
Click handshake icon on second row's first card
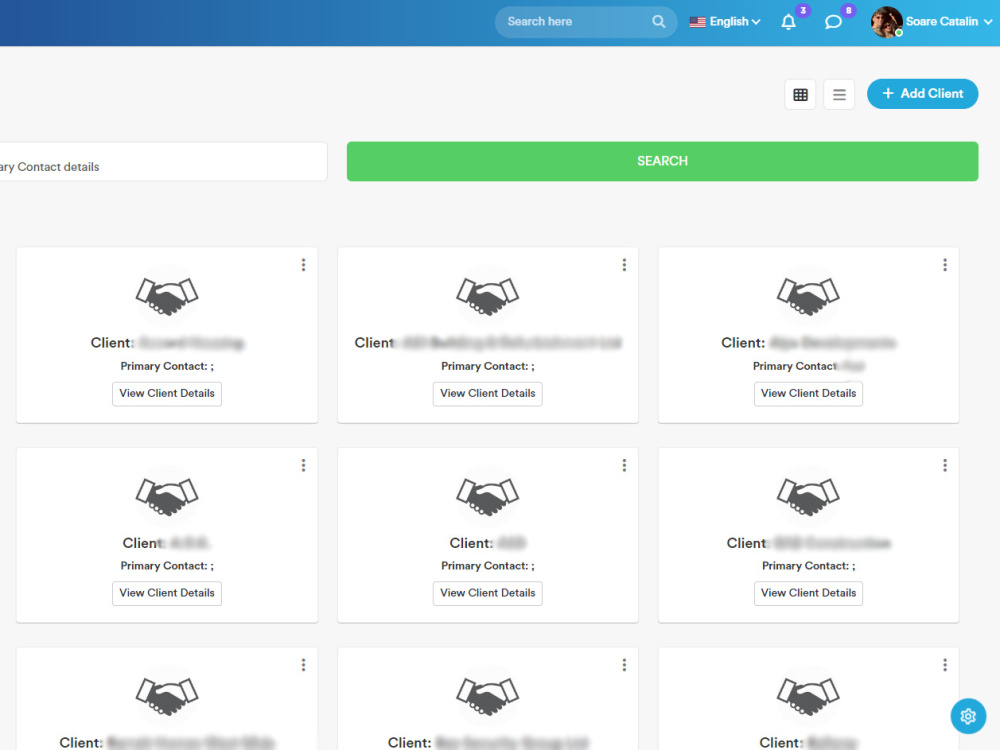pos(167,496)
